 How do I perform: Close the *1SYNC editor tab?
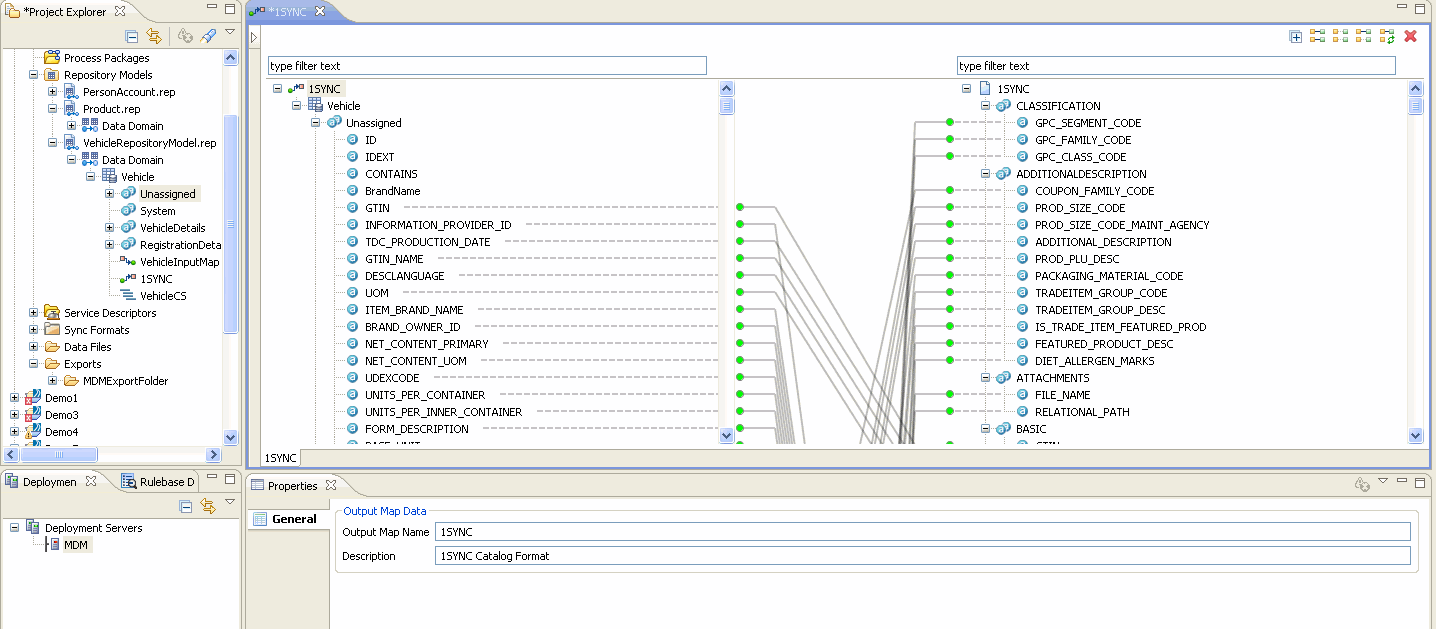coord(320,12)
